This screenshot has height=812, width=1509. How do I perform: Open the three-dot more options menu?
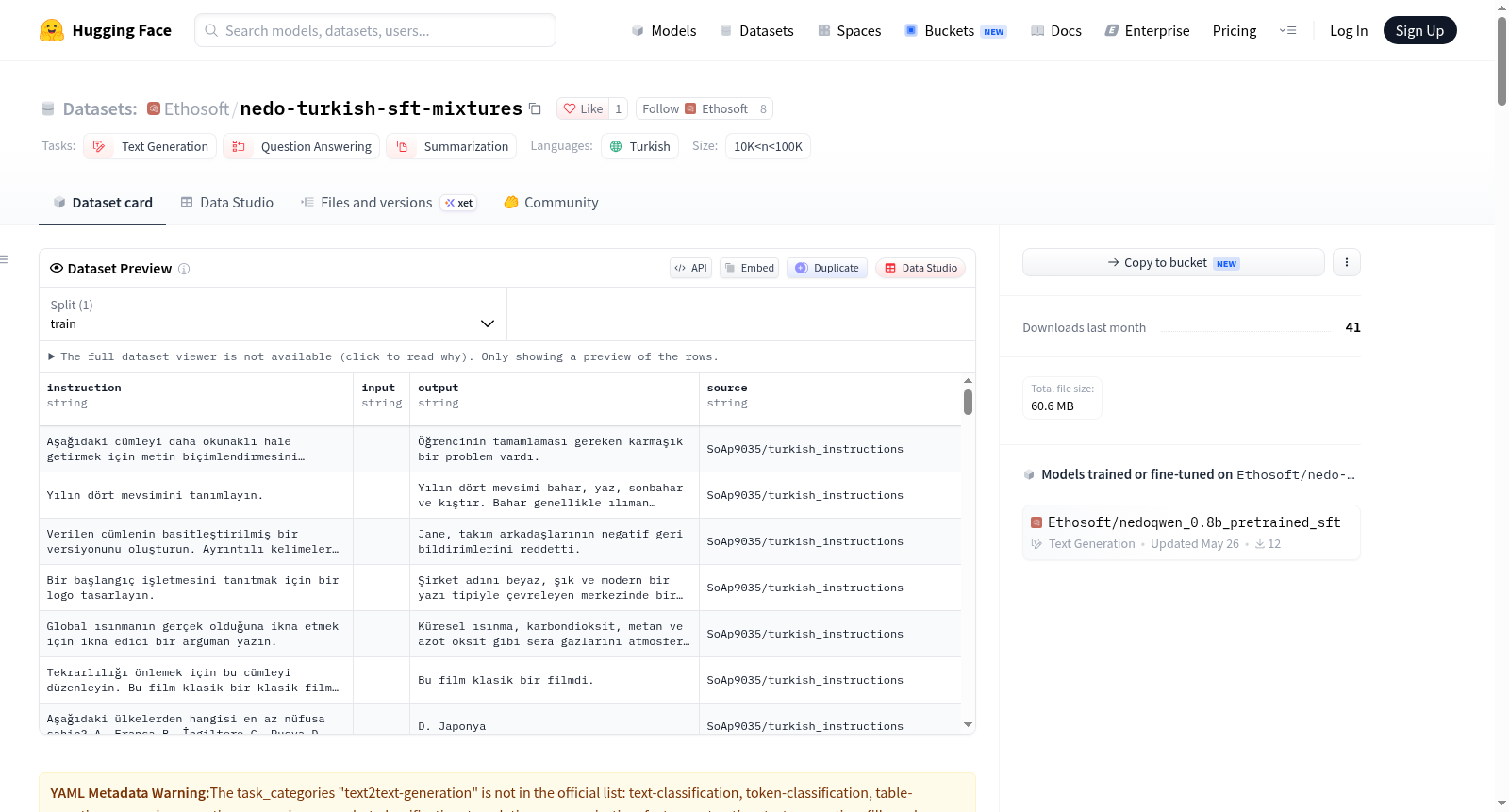(x=1347, y=262)
